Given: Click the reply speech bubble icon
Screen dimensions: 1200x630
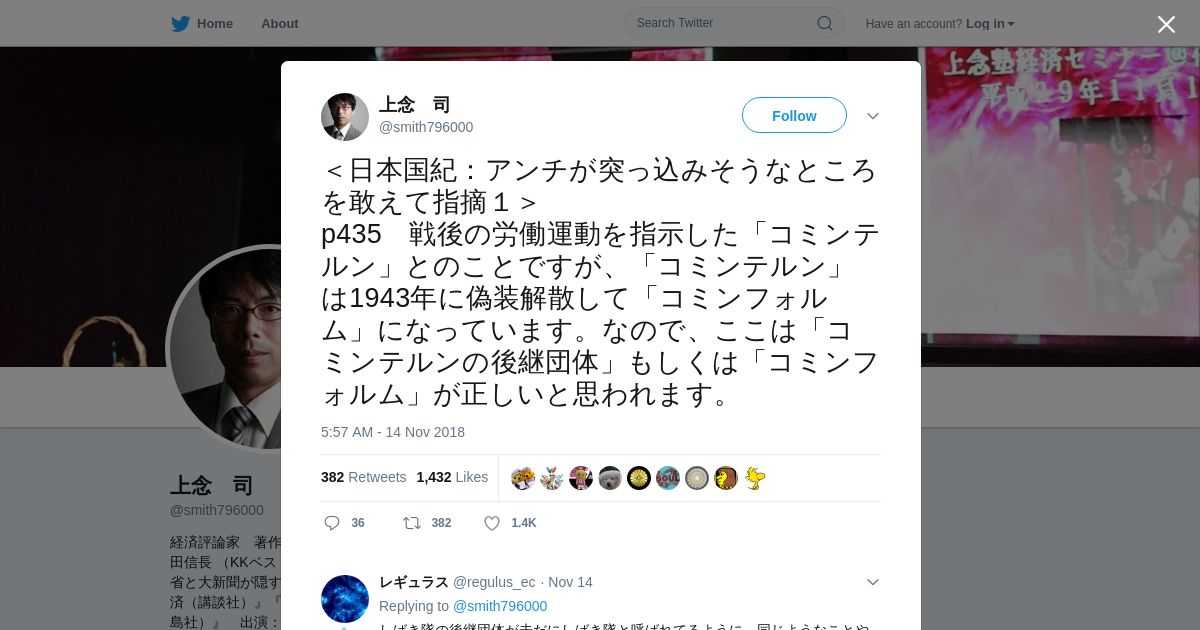Looking at the screenshot, I should pos(332,523).
